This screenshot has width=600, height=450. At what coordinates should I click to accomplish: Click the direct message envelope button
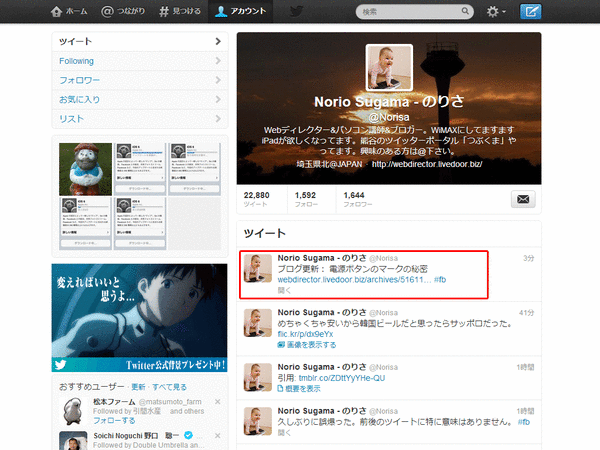[523, 199]
